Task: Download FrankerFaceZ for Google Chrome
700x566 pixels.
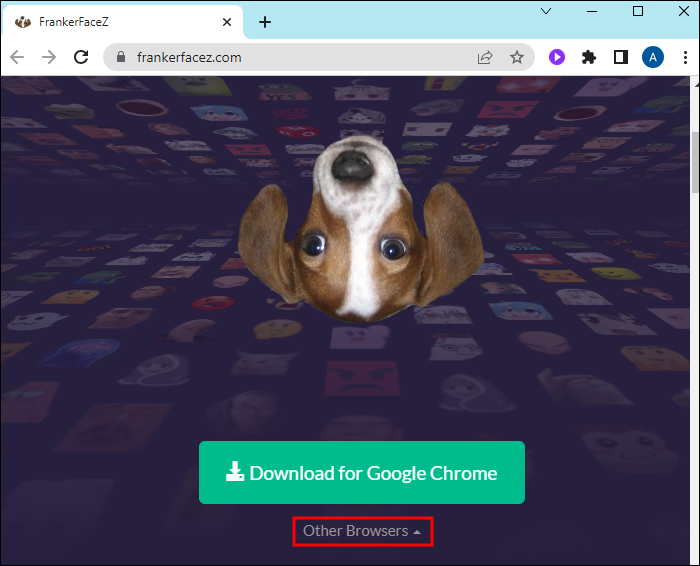Action: (362, 473)
